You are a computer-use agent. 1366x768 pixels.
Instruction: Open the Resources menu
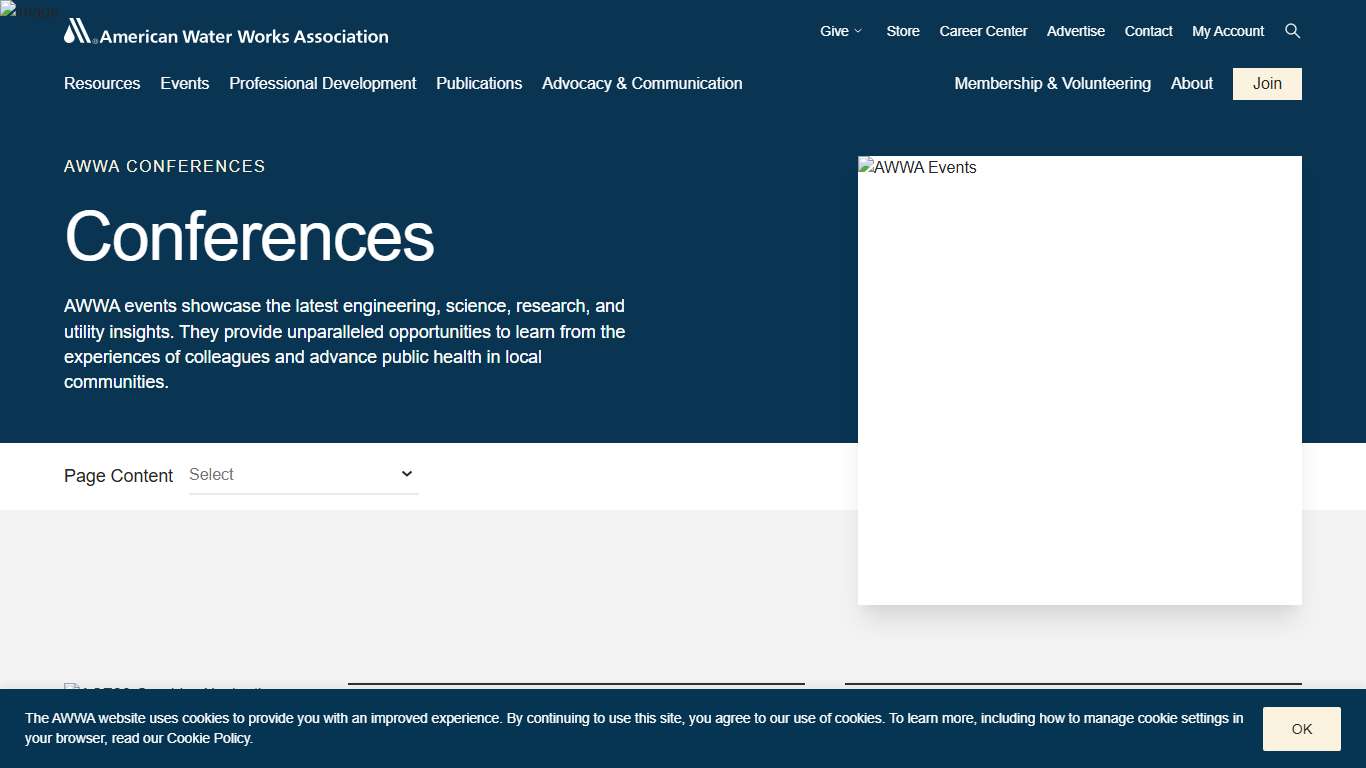(x=102, y=84)
